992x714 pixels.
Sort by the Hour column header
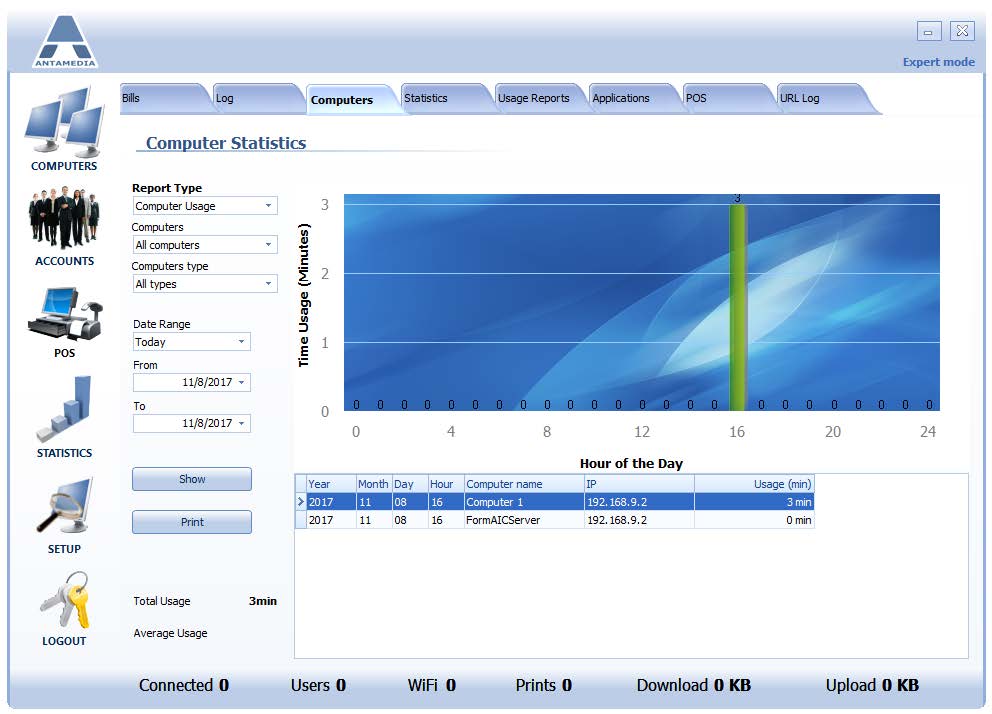pyautogui.click(x=446, y=484)
